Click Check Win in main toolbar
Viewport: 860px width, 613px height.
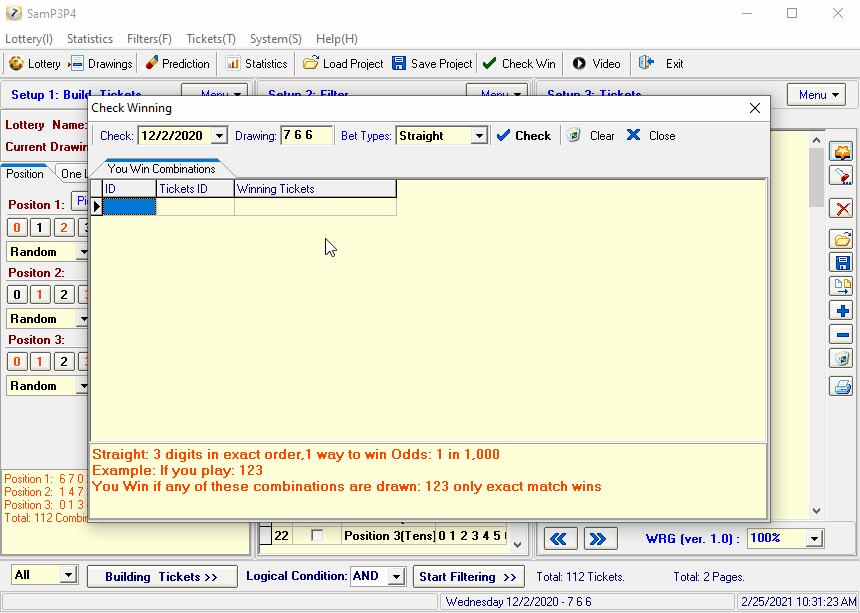pyautogui.click(x=519, y=64)
